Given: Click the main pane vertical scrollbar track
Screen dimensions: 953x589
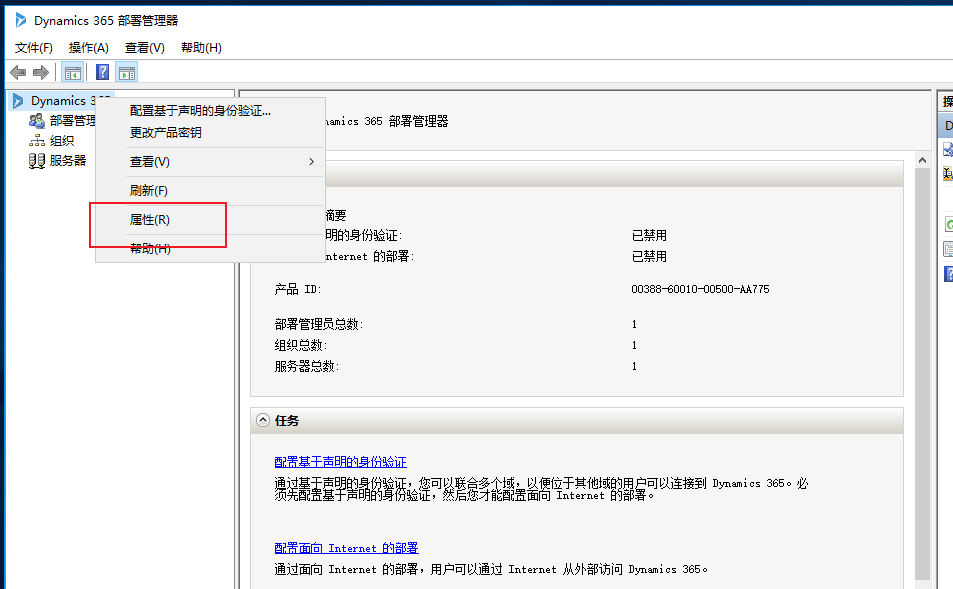Looking at the screenshot, I should point(923,374).
